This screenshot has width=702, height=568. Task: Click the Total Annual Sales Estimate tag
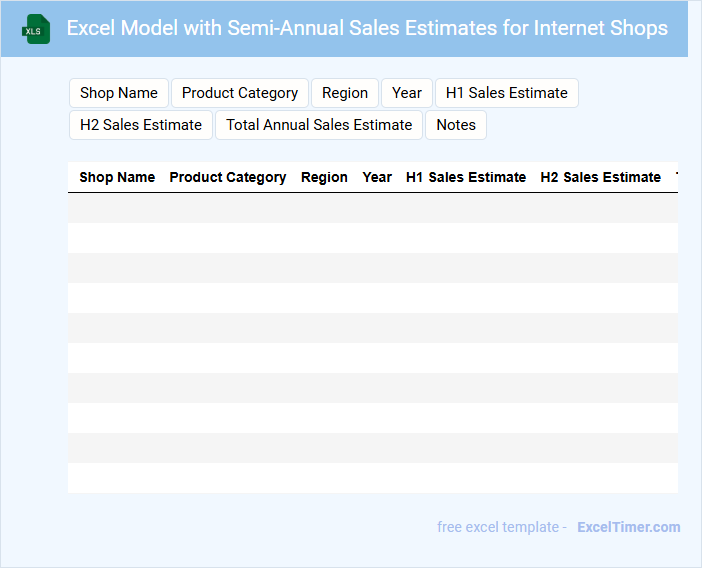pyautogui.click(x=319, y=125)
